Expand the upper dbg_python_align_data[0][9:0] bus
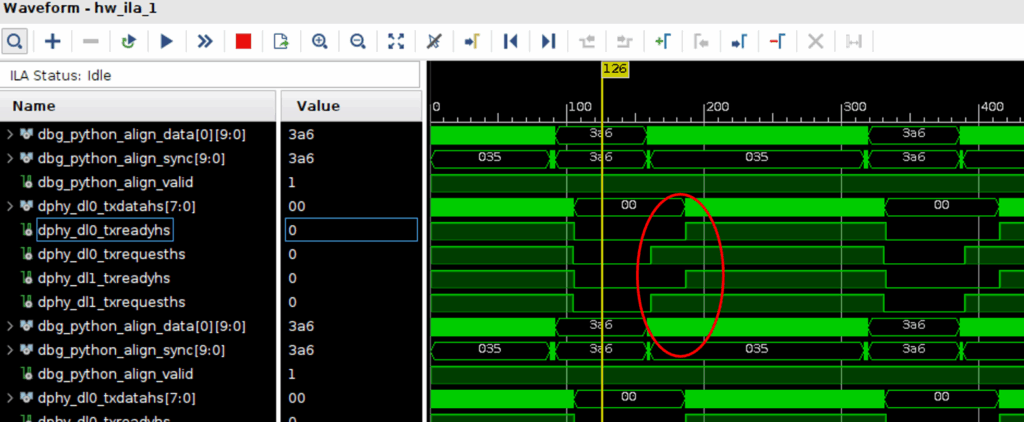Image resolution: width=1024 pixels, height=422 pixels. [x=10, y=135]
